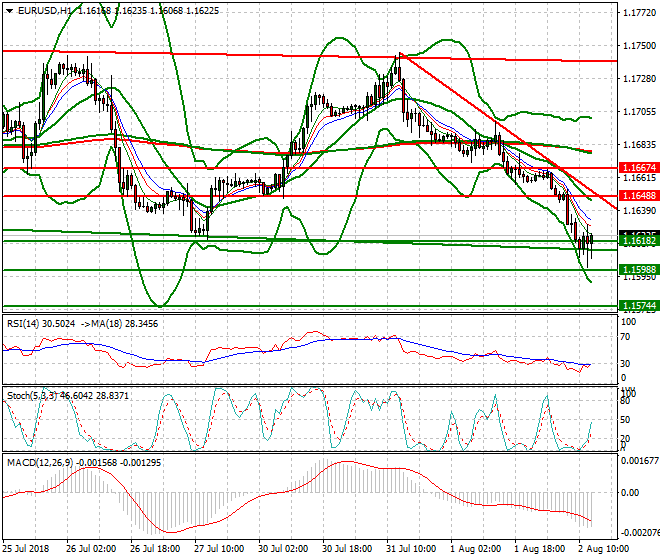Viewport: 660px width, 560px height.
Task: Click the RSI scale value 100
Action: pos(629,323)
